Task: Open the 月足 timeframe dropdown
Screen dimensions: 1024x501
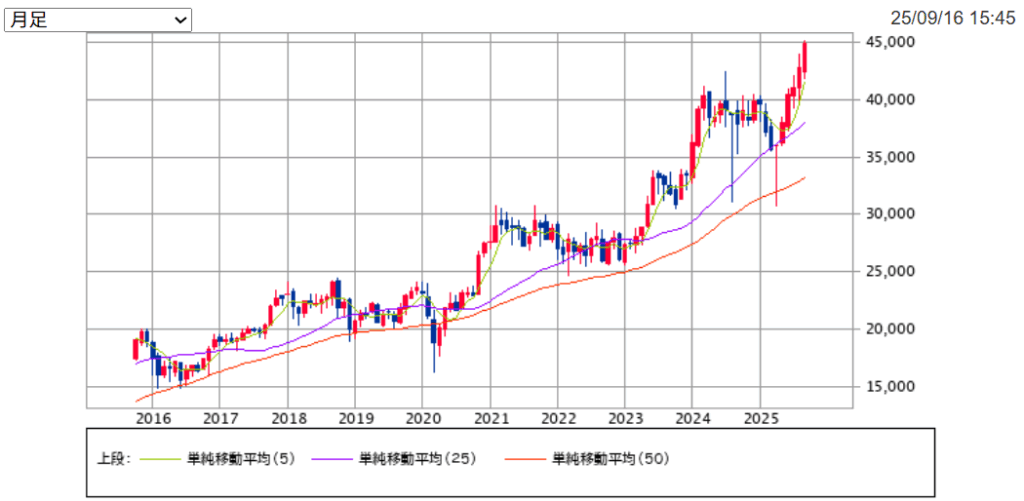Action: tap(97, 20)
